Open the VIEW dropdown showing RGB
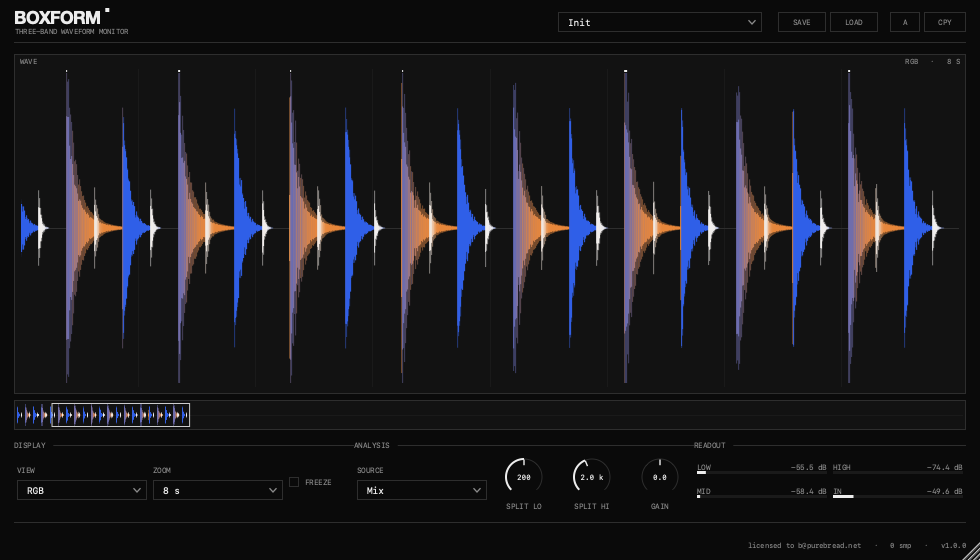This screenshot has height=560, width=980. point(82,490)
